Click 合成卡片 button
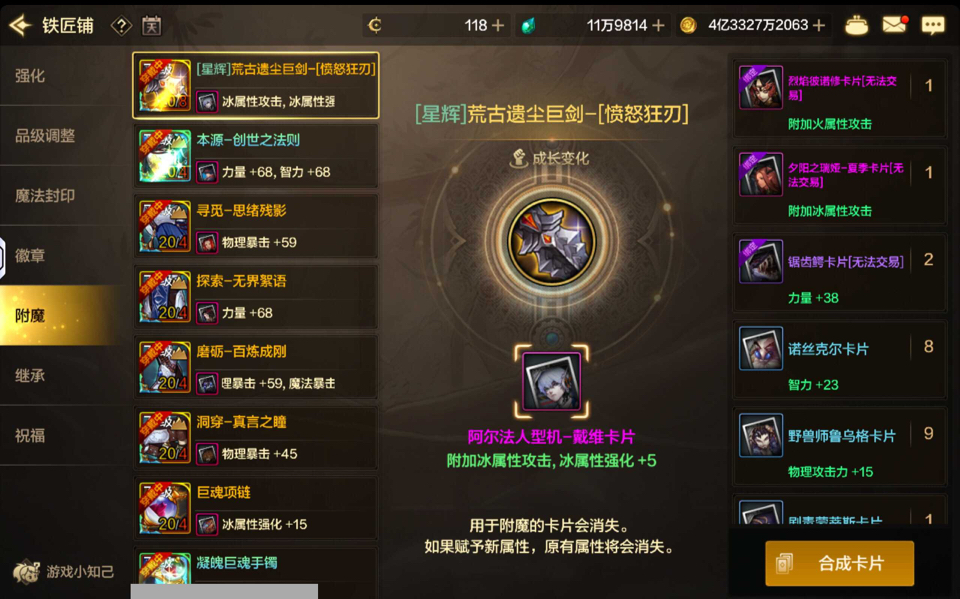Viewport: 960px width, 599px height. tap(839, 563)
